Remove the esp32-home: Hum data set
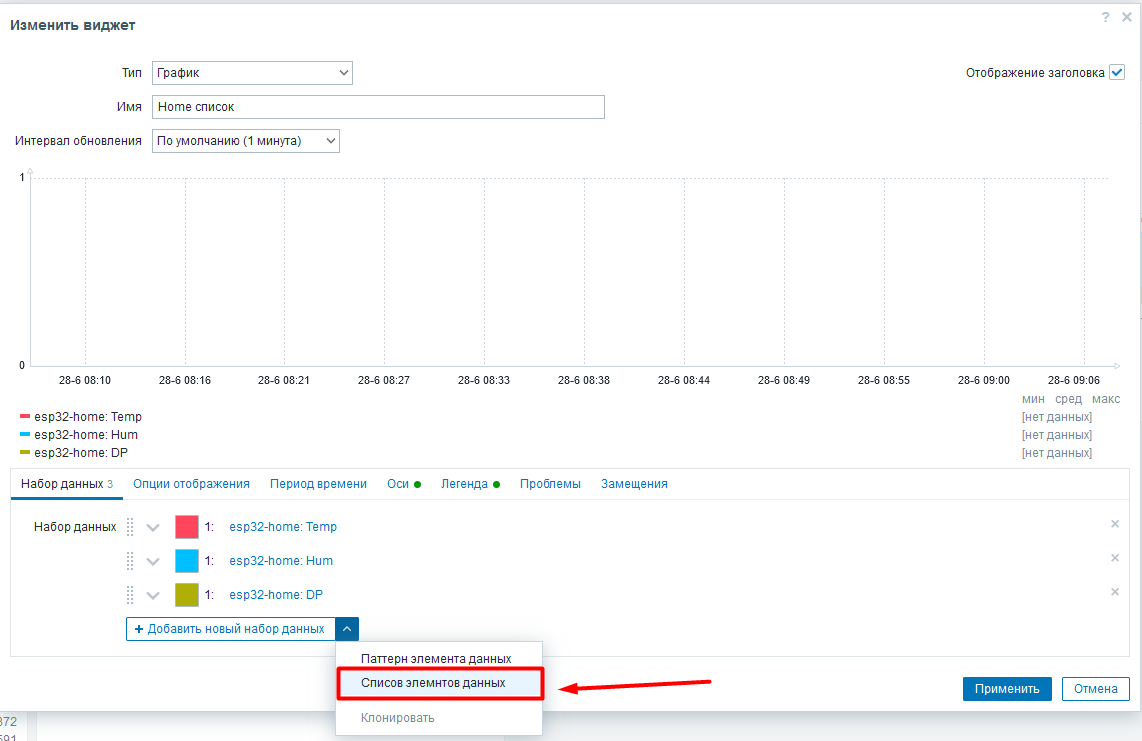The width and height of the screenshot is (1142, 741). [x=1115, y=558]
